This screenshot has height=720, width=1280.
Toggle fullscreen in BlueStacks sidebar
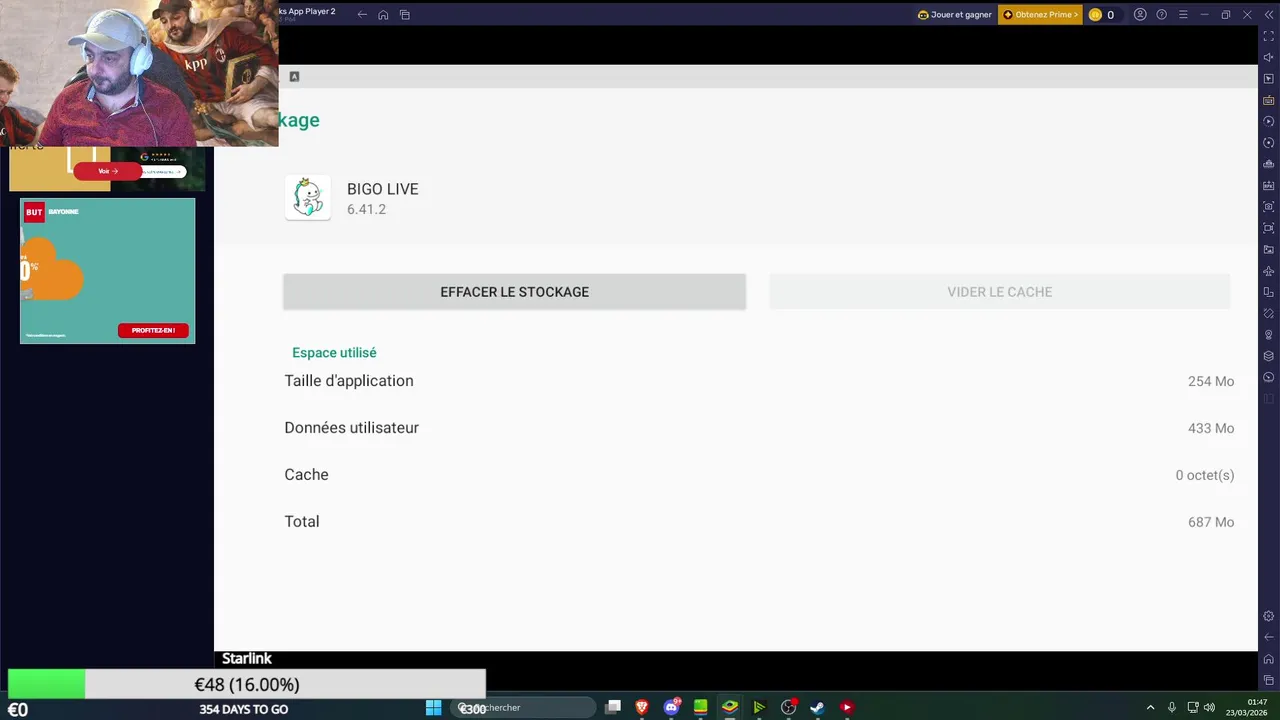[x=1269, y=36]
